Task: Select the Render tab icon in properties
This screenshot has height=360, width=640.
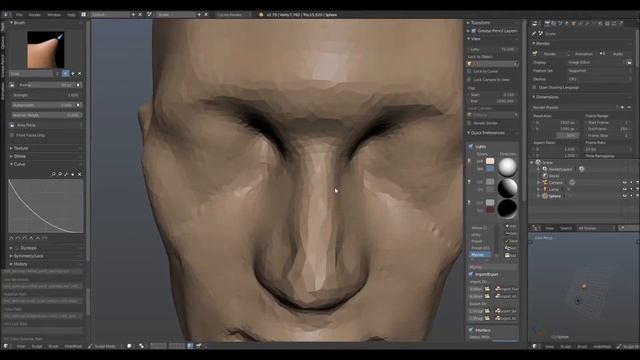Action: 547,24
